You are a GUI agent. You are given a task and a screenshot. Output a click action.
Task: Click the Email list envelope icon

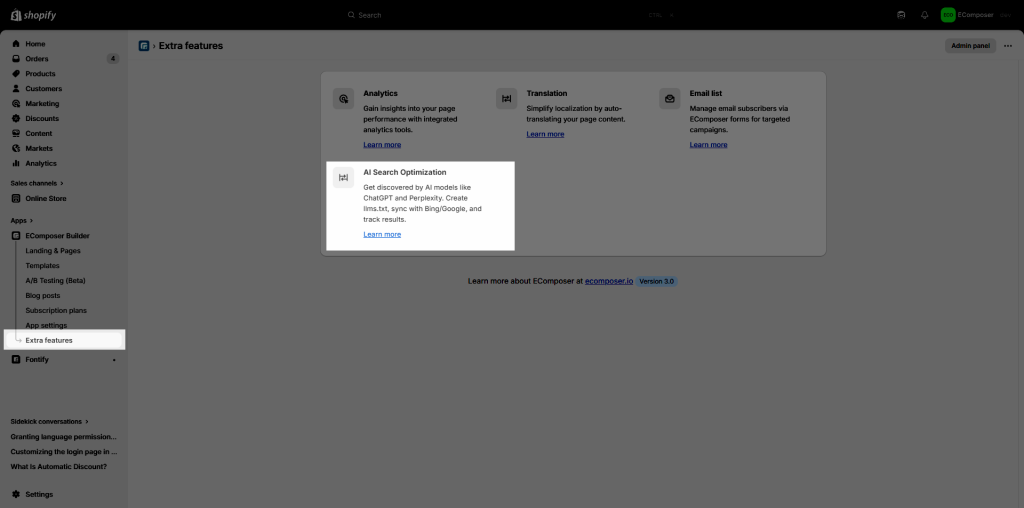click(x=669, y=98)
